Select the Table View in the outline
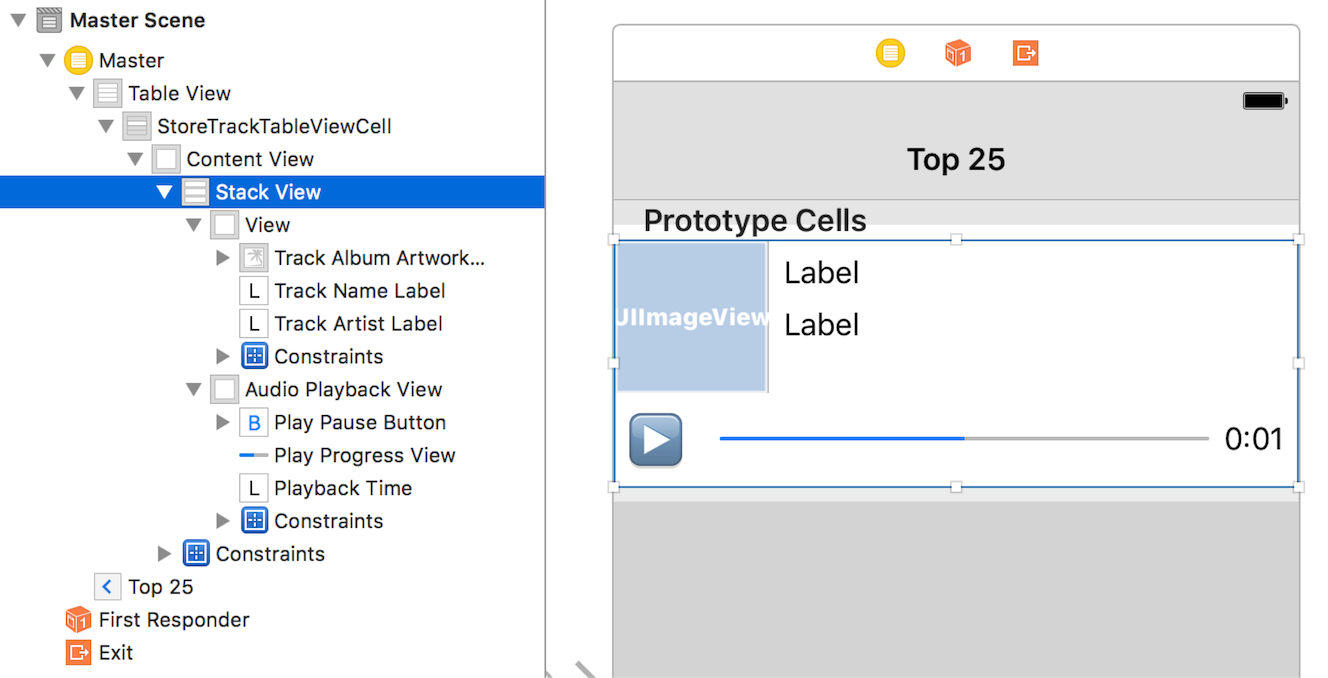1328x678 pixels. pyautogui.click(x=180, y=92)
